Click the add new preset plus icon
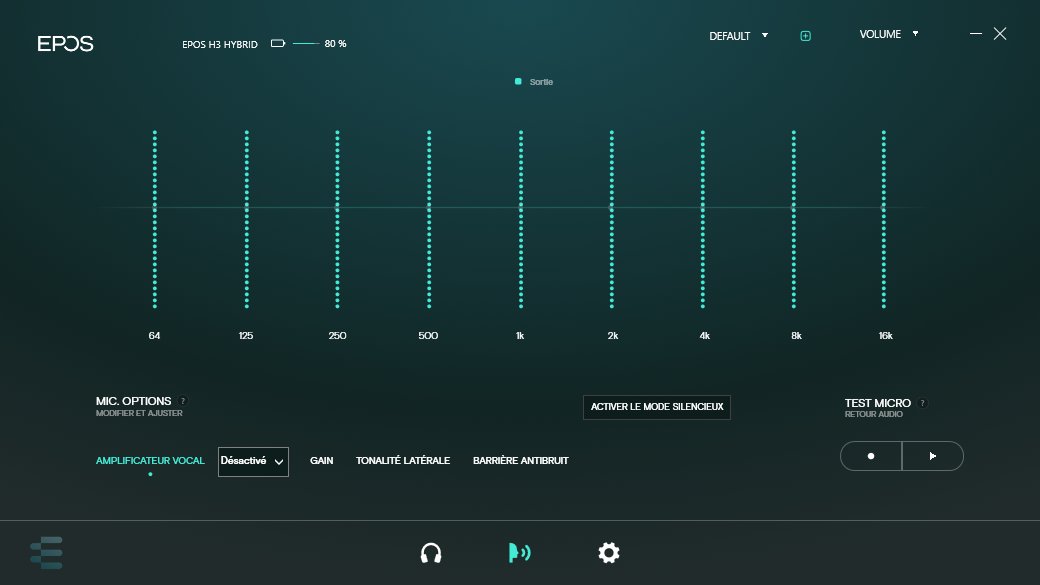 click(x=805, y=36)
